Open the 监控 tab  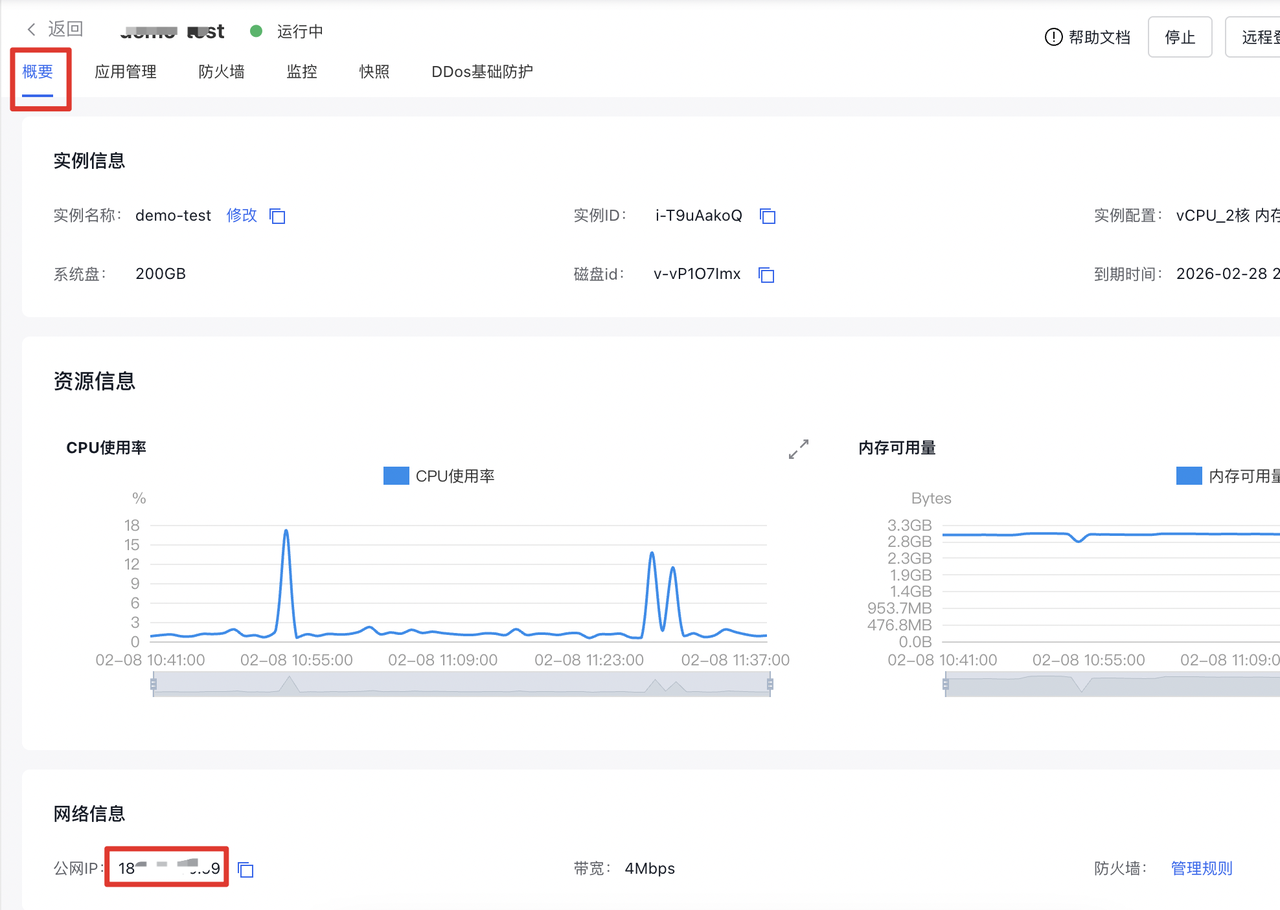pos(301,72)
